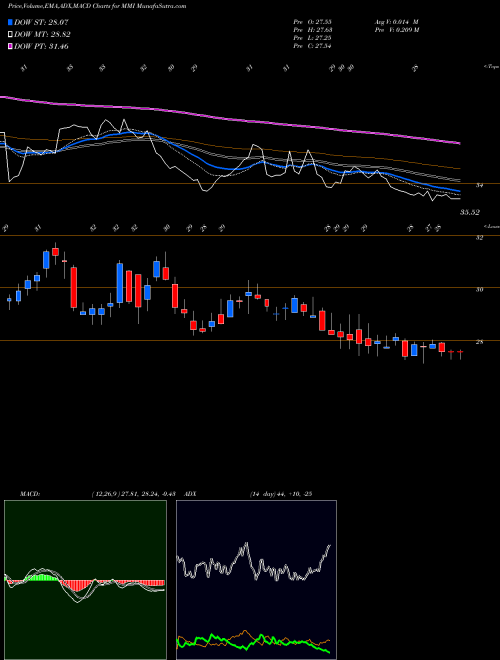
Task: Click the 35.52 price label
Action: coord(470,213)
